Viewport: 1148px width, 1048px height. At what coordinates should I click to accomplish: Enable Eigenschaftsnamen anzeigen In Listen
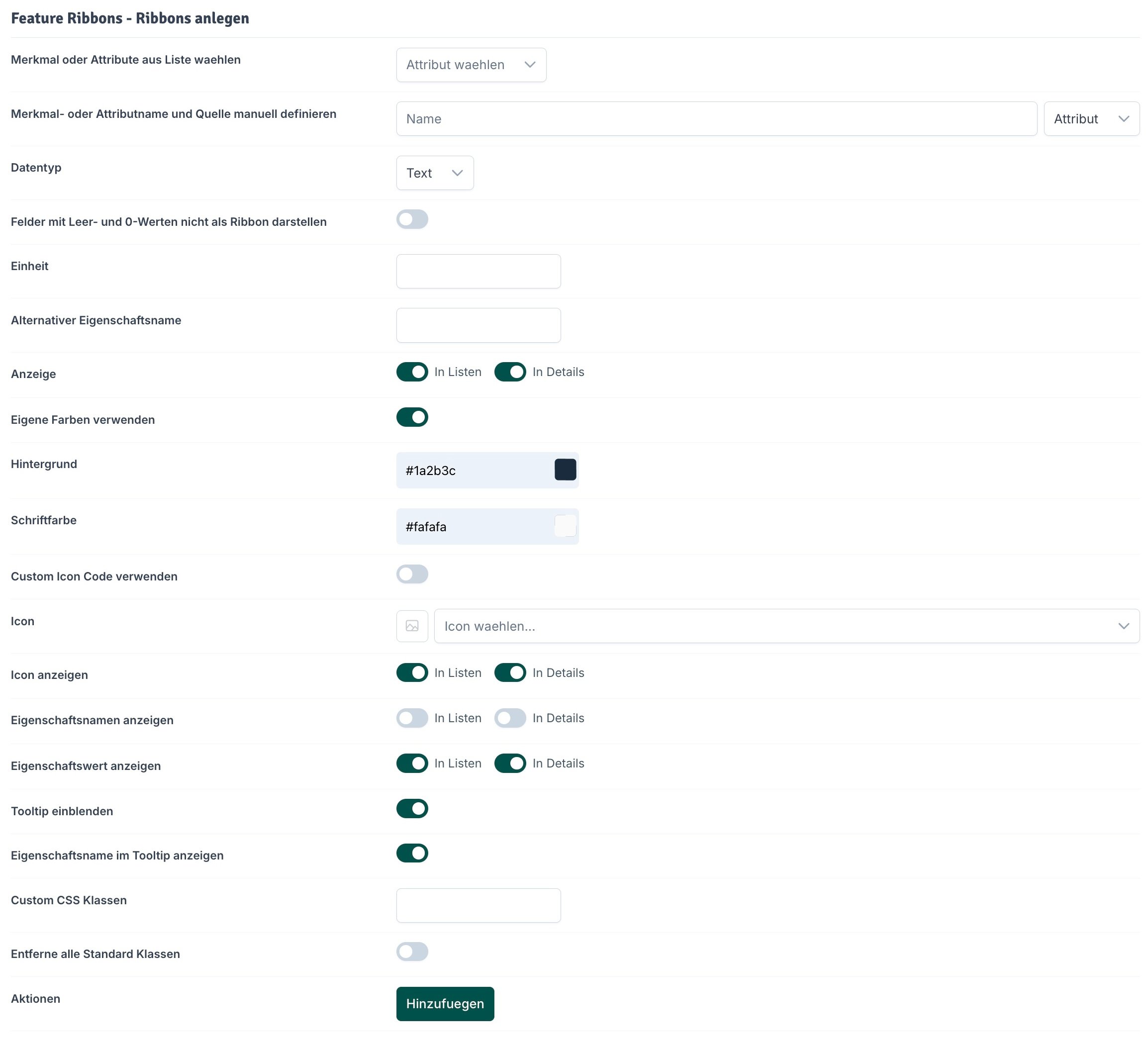point(412,718)
